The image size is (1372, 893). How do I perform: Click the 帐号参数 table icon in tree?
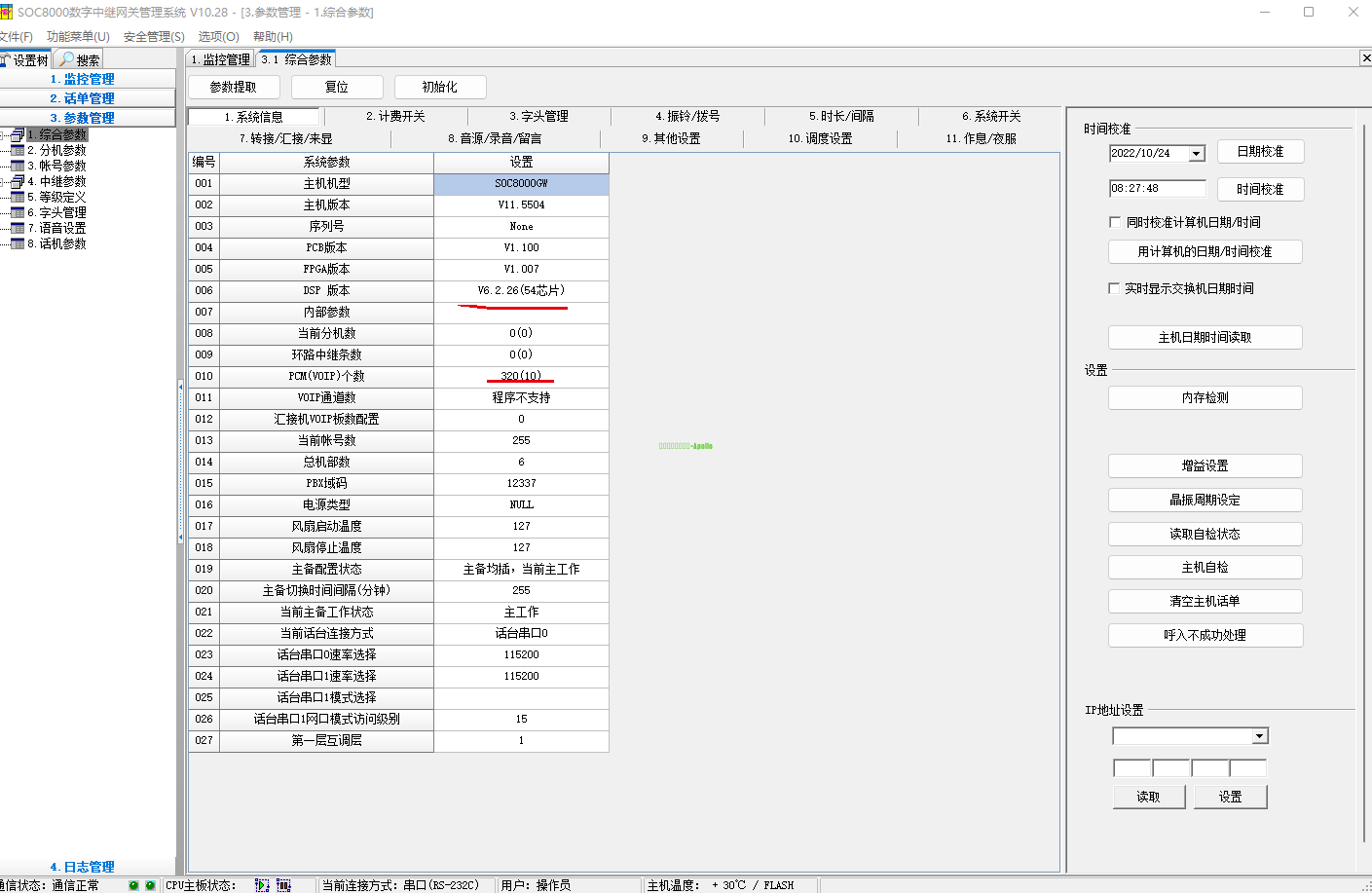[18, 166]
